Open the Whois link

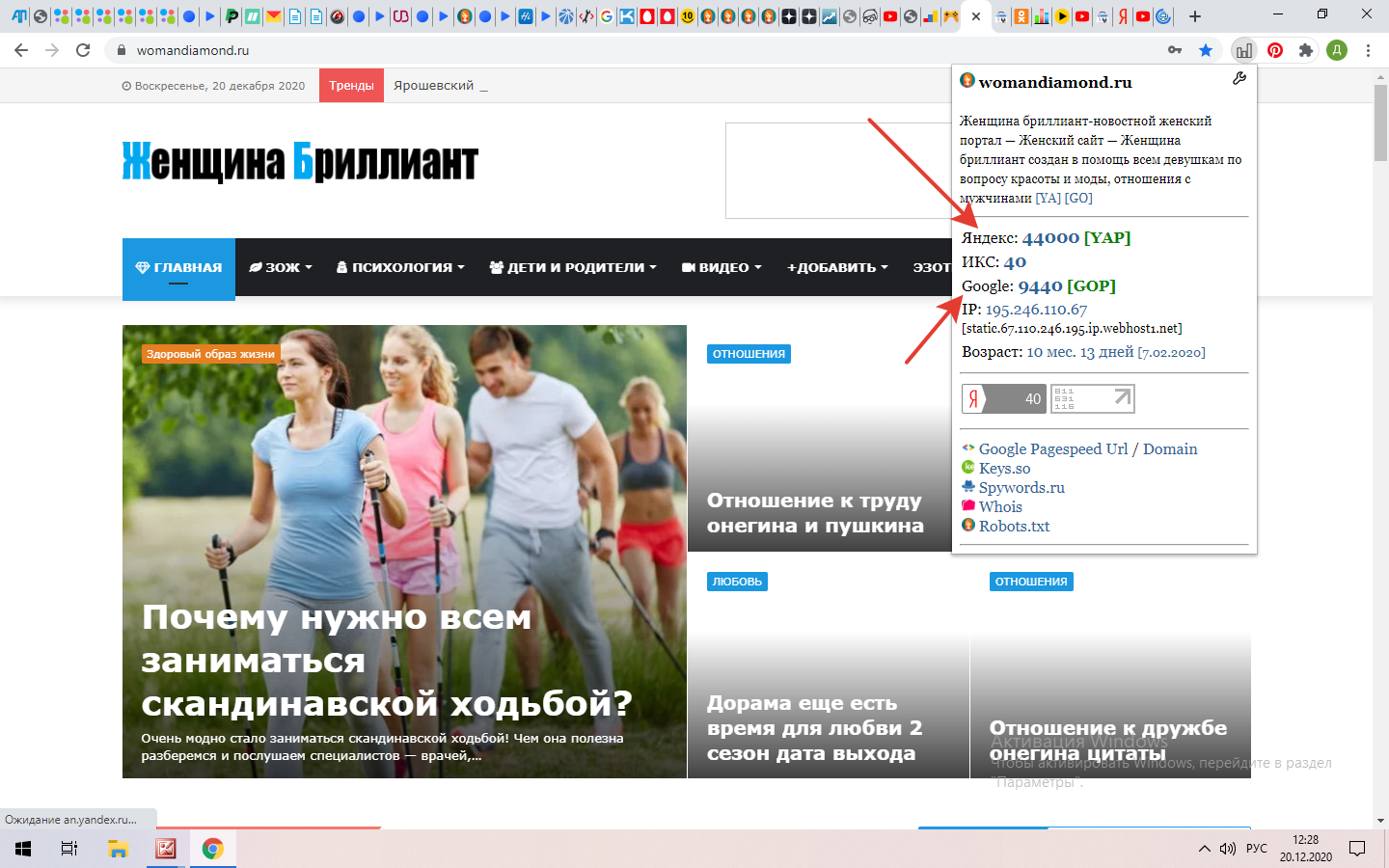pyautogui.click(x=1000, y=506)
